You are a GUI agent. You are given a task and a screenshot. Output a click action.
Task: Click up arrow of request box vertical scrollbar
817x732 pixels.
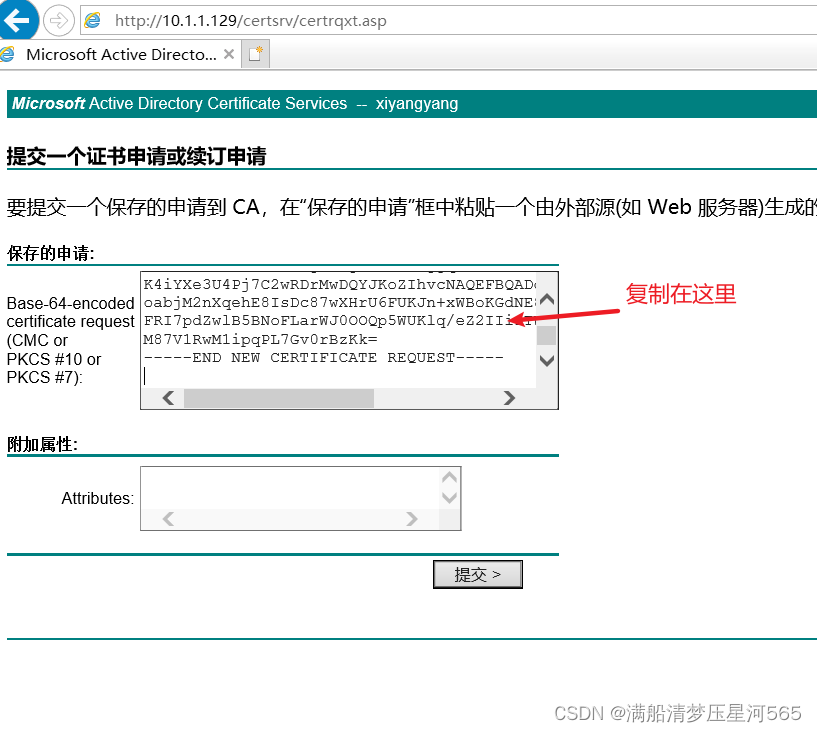click(x=547, y=299)
